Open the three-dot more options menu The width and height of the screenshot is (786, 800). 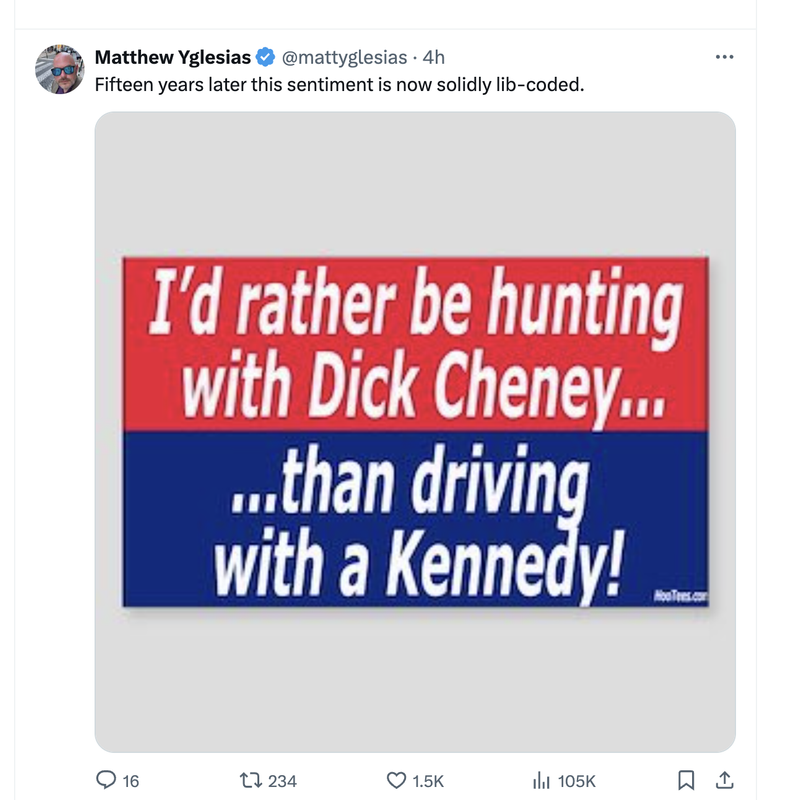click(x=724, y=57)
